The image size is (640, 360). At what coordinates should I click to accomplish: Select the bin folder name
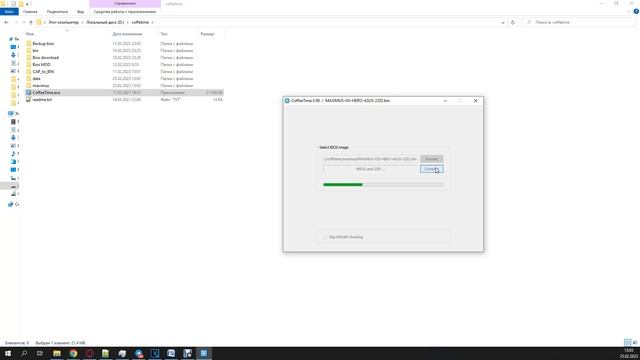tap(36, 51)
